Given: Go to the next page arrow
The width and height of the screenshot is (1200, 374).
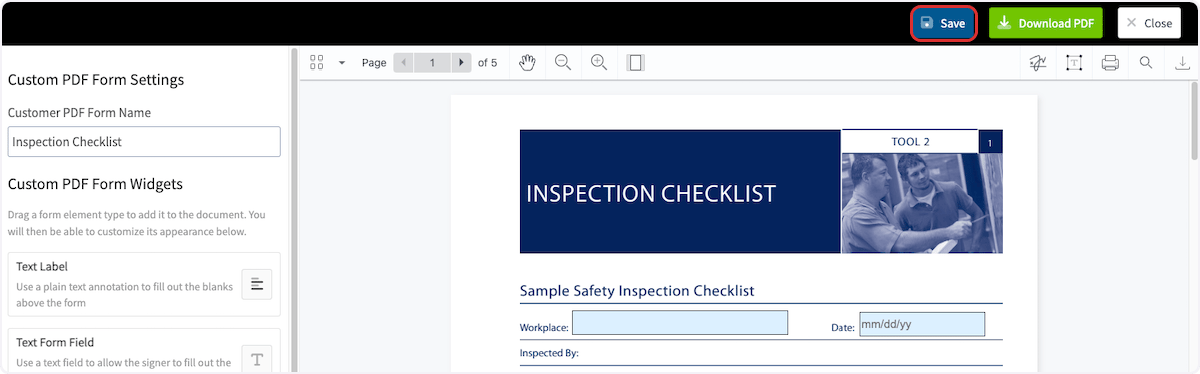Looking at the screenshot, I should pyautogui.click(x=461, y=62).
